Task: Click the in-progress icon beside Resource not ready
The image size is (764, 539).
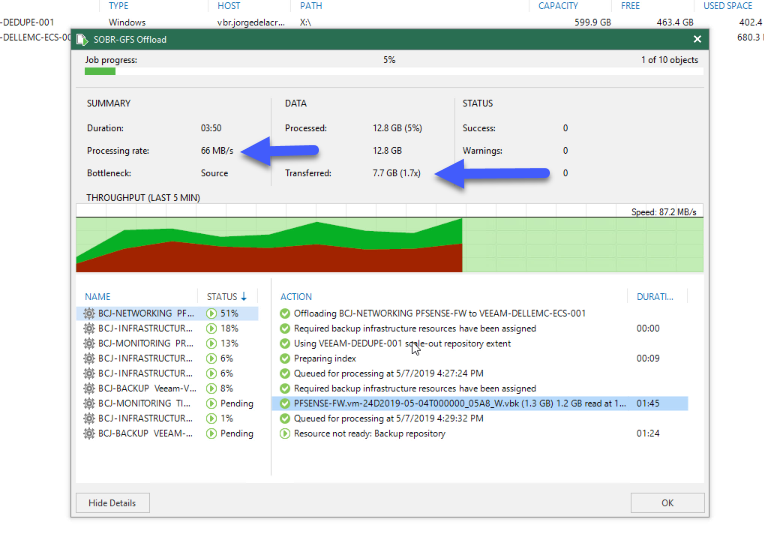Action: pyautogui.click(x=285, y=434)
